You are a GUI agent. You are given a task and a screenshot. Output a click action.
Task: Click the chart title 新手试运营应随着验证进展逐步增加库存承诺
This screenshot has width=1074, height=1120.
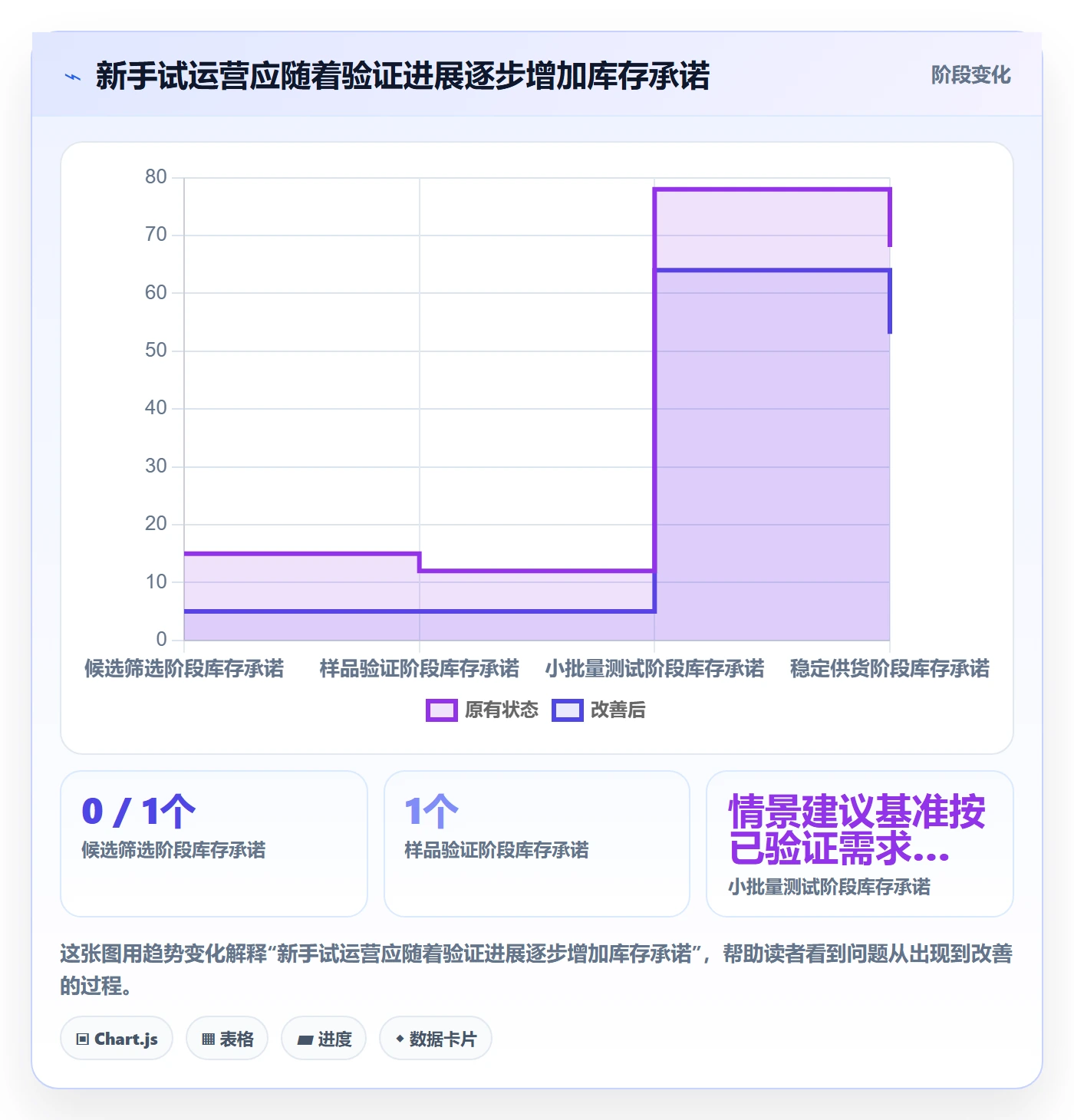click(x=403, y=76)
